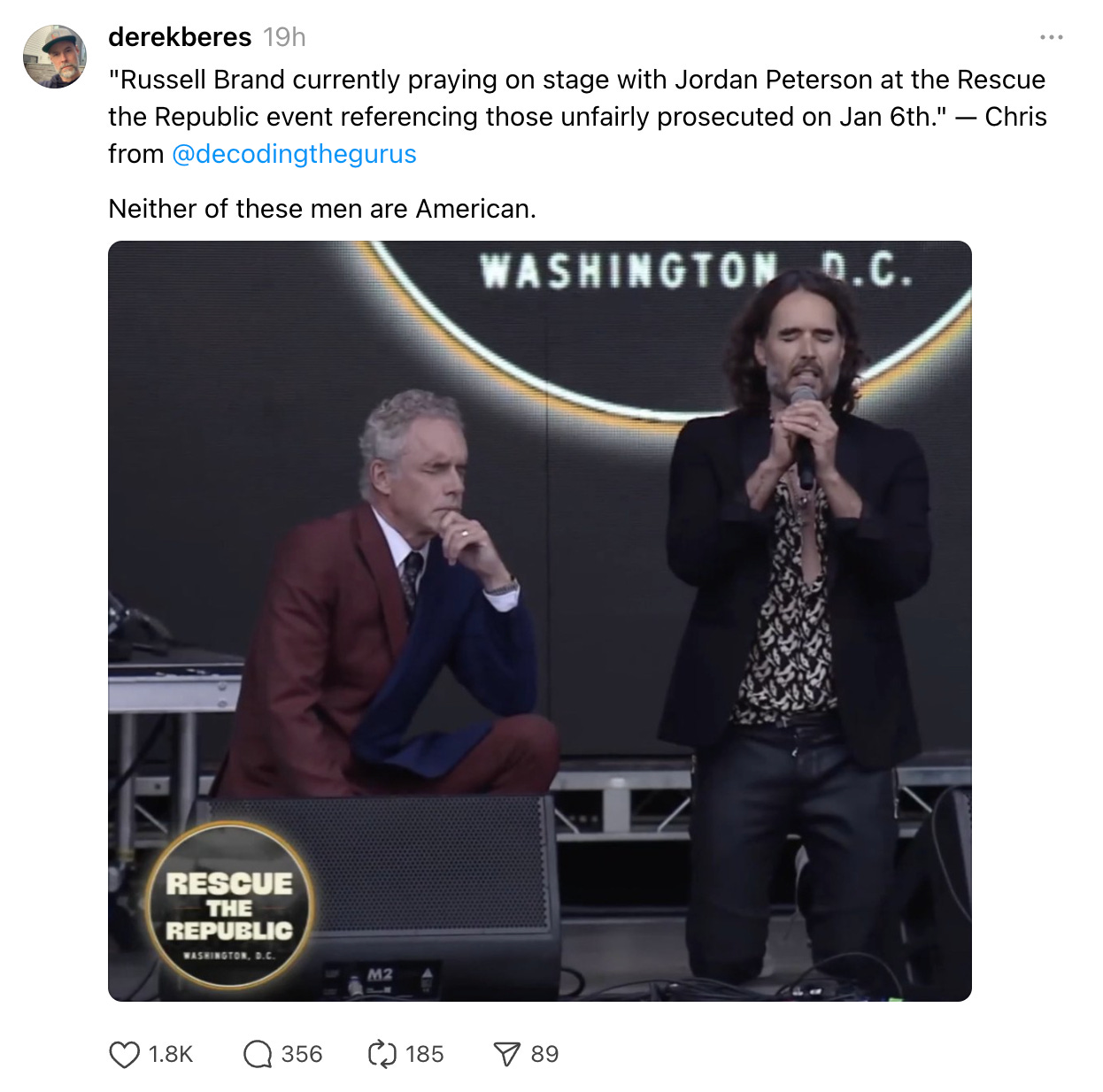View the 185 reposts count
The height and width of the screenshot is (1092, 1103).
coord(425,1054)
